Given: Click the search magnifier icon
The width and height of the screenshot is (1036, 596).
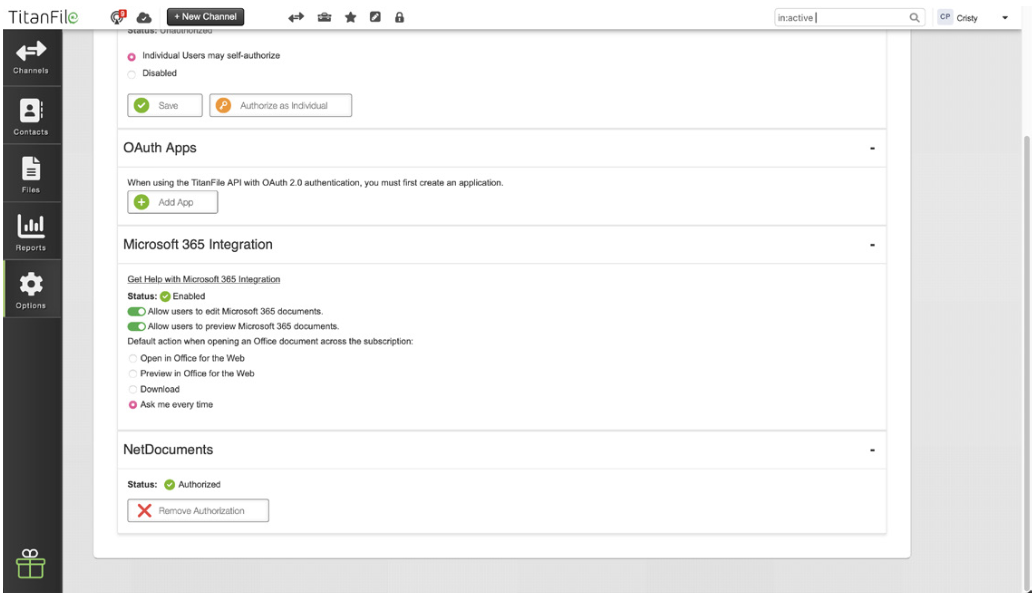Looking at the screenshot, I should tap(914, 18).
